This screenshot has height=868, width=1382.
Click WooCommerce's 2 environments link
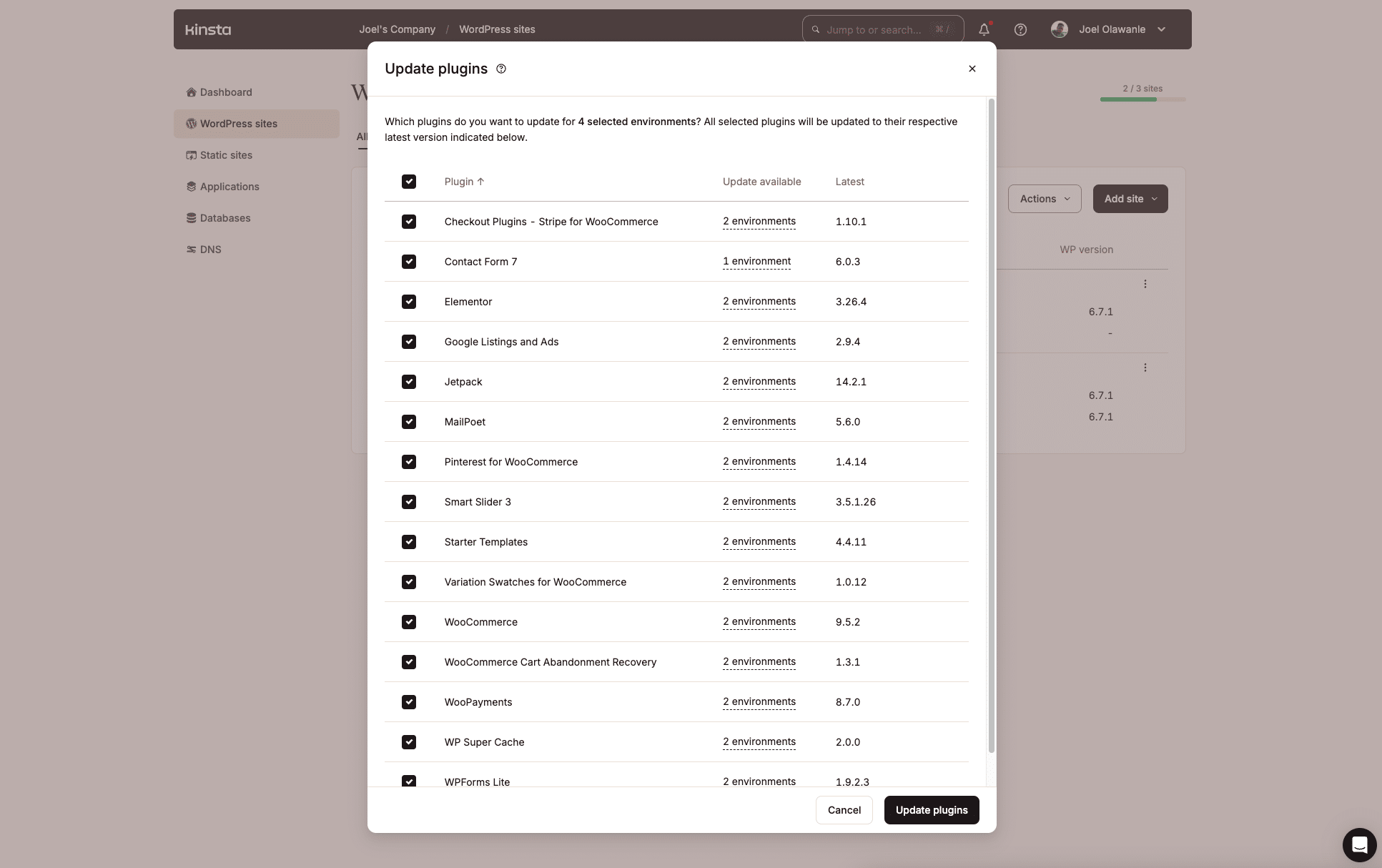point(759,622)
